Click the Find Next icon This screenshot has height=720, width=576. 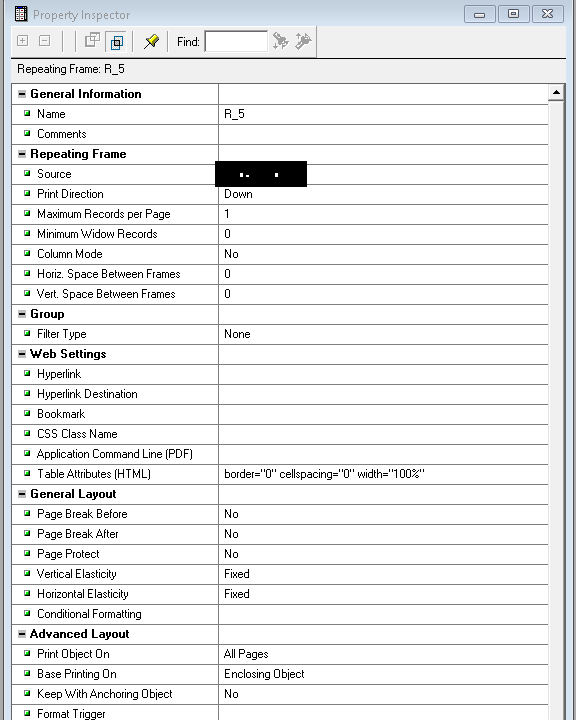[280, 41]
